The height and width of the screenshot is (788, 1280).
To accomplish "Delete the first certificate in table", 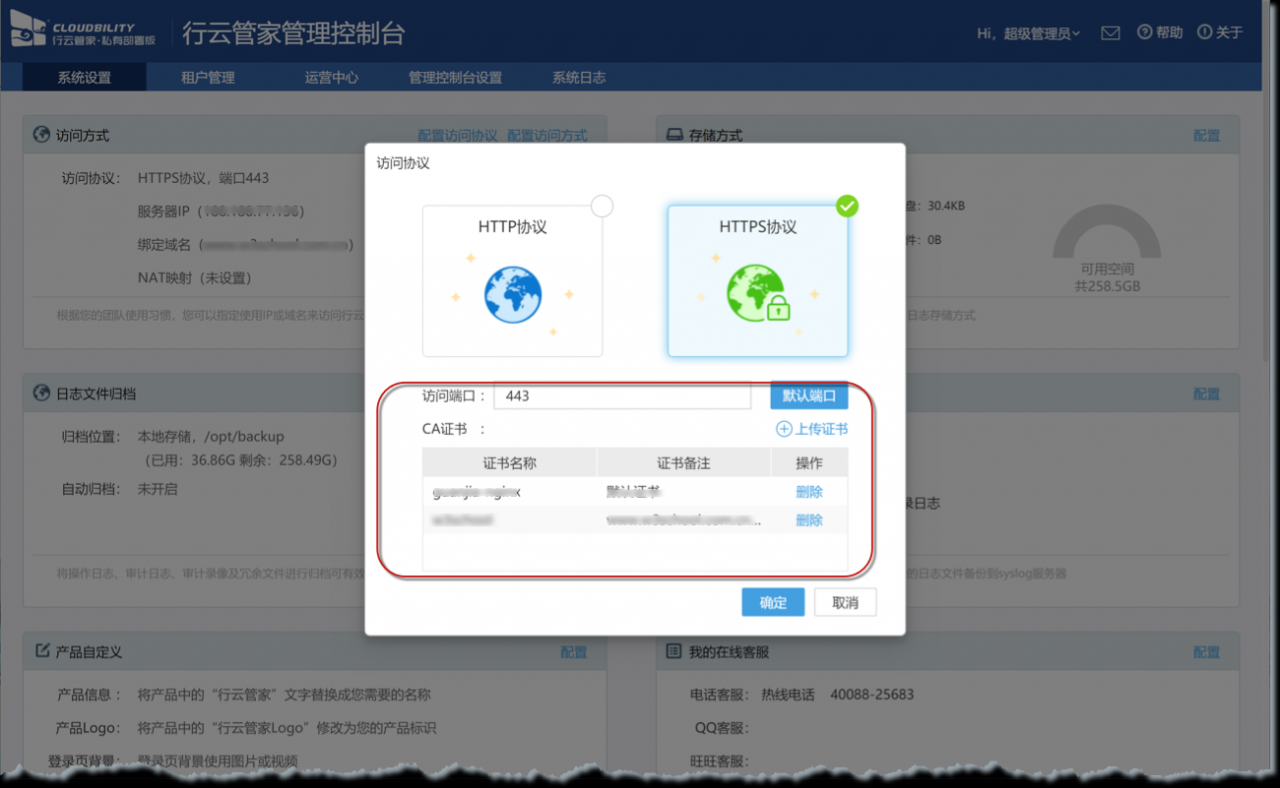I will point(809,491).
